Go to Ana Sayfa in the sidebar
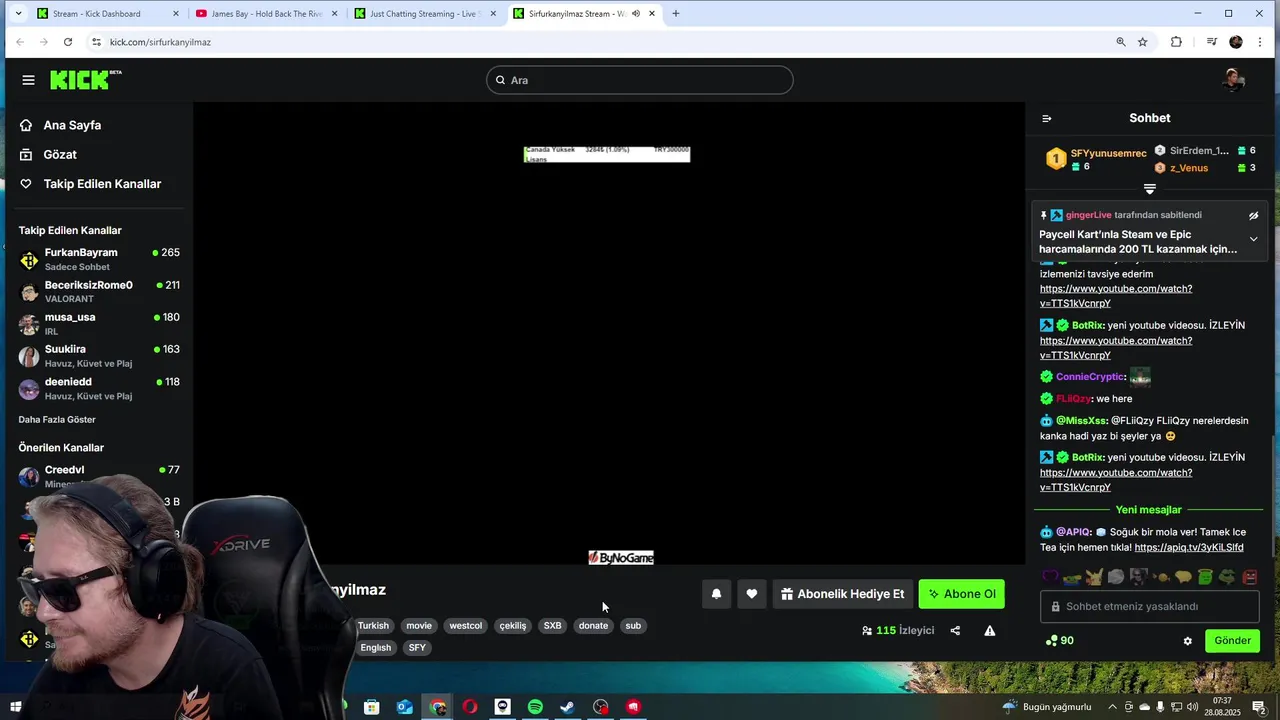Image resolution: width=1280 pixels, height=720 pixels. (60, 125)
